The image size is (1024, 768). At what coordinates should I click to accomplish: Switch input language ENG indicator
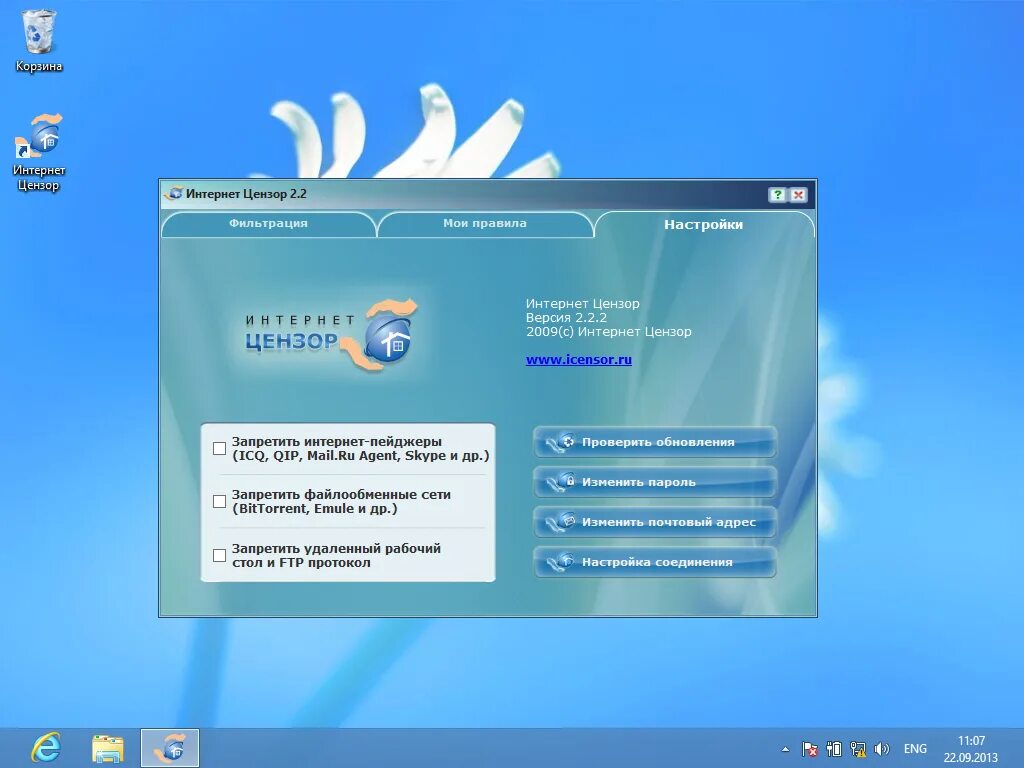(915, 749)
